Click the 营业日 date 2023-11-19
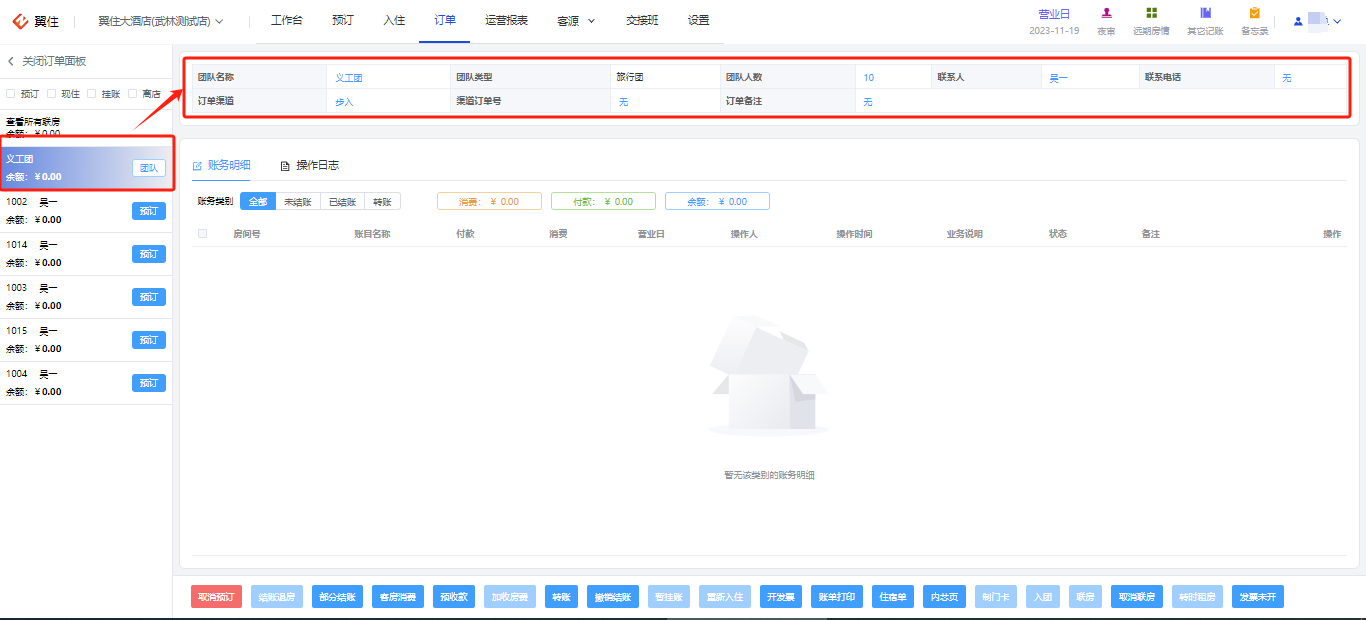Screen dimensions: 1366x620 pyautogui.click(x=1054, y=31)
